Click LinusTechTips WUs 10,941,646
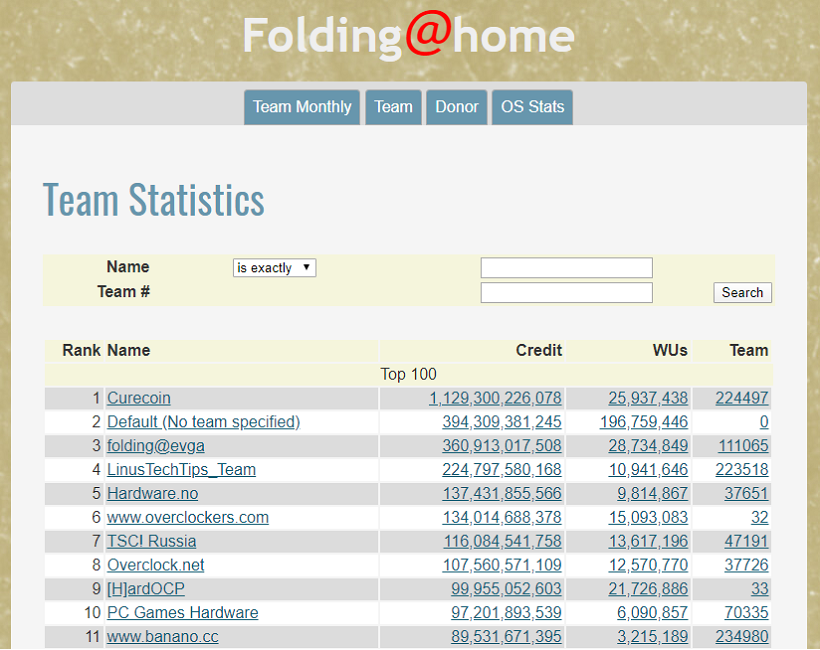The image size is (820, 650). click(648, 470)
